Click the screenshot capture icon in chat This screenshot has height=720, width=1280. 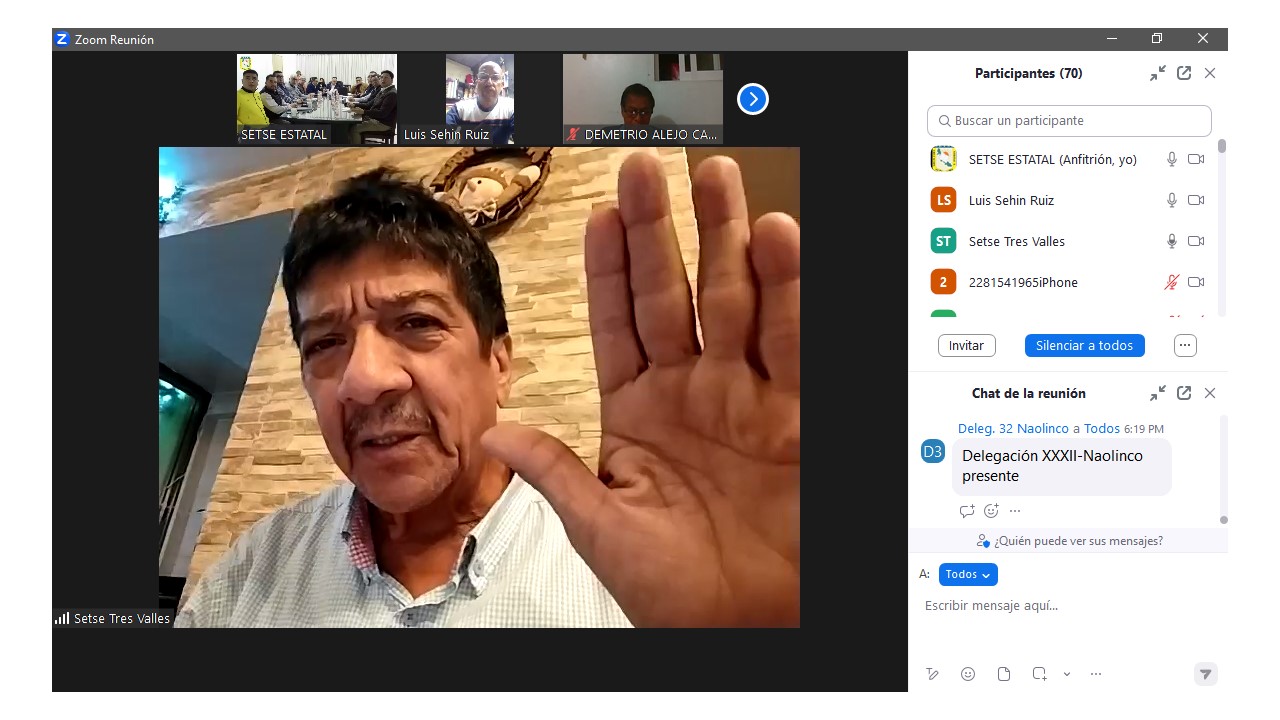pyautogui.click(x=1039, y=674)
